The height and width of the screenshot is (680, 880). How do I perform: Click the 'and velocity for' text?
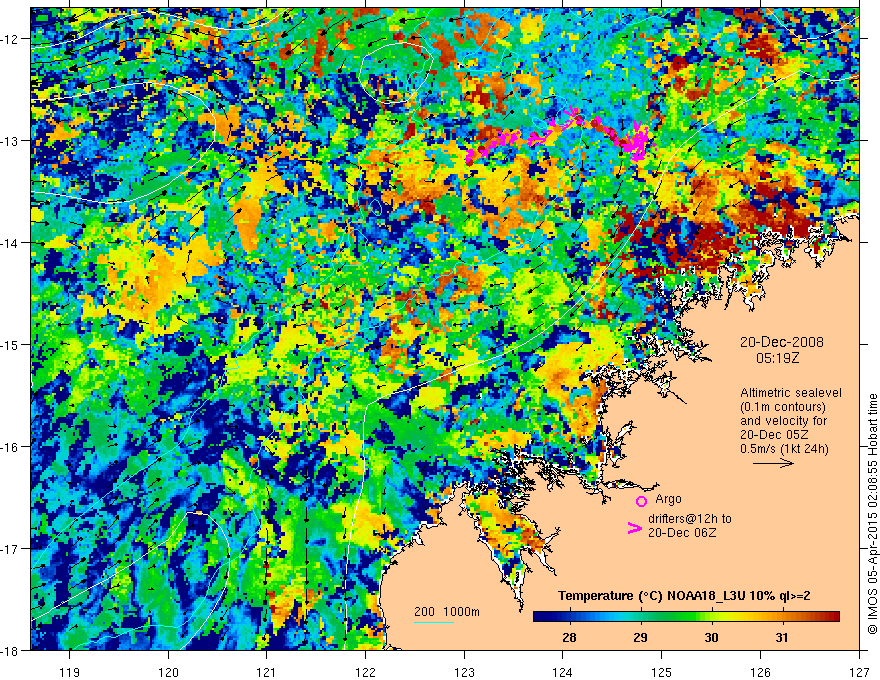point(783,421)
